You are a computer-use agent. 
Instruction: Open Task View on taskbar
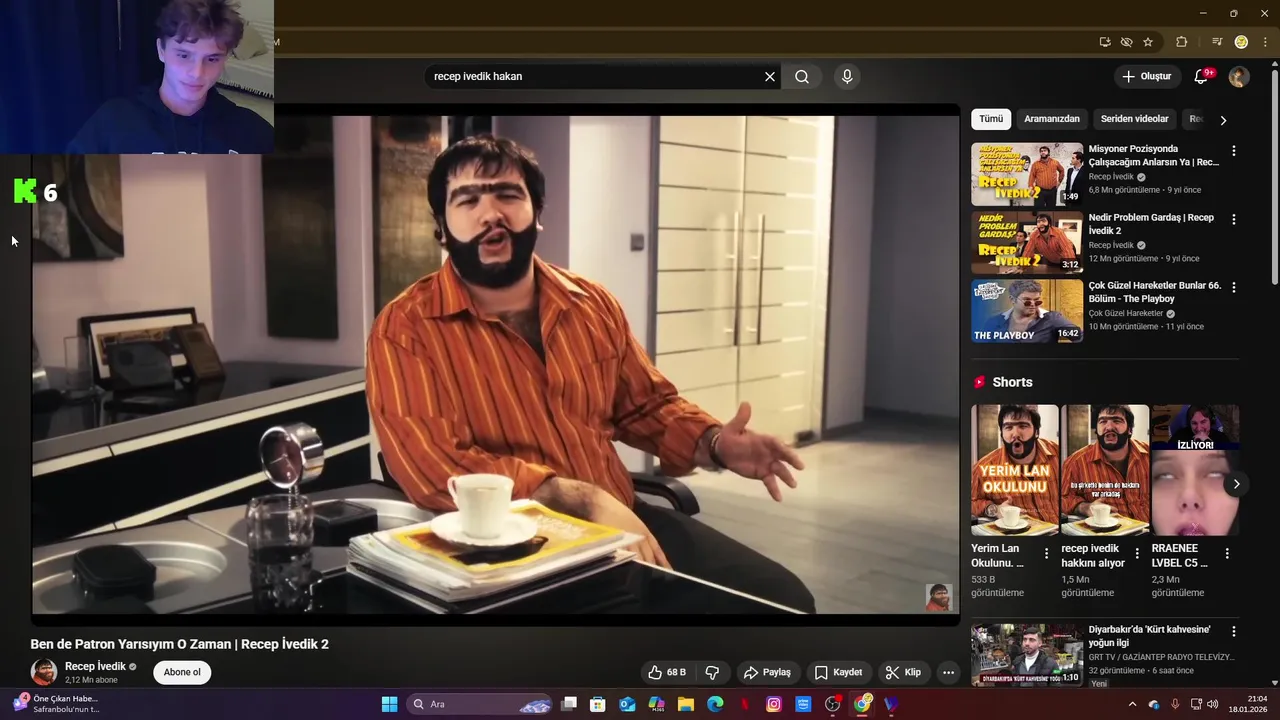point(569,704)
